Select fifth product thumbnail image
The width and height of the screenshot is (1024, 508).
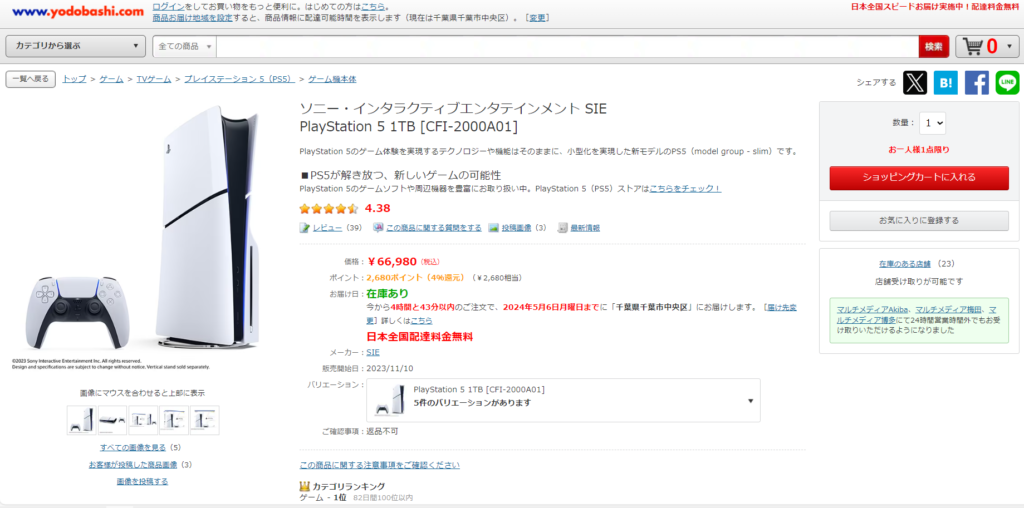pyautogui.click(x=204, y=420)
